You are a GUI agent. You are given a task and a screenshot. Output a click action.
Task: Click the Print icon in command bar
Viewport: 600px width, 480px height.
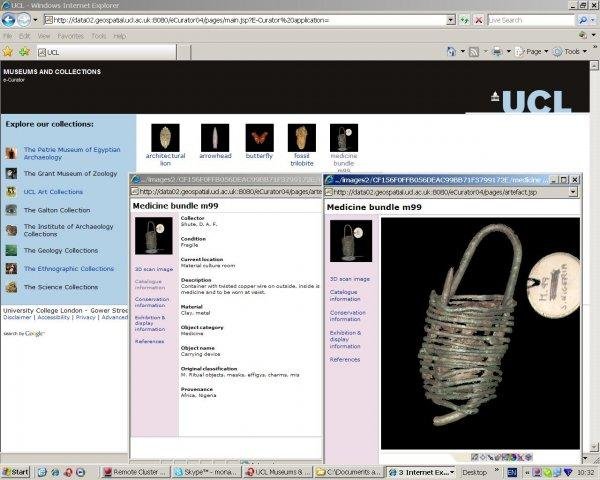pos(497,52)
